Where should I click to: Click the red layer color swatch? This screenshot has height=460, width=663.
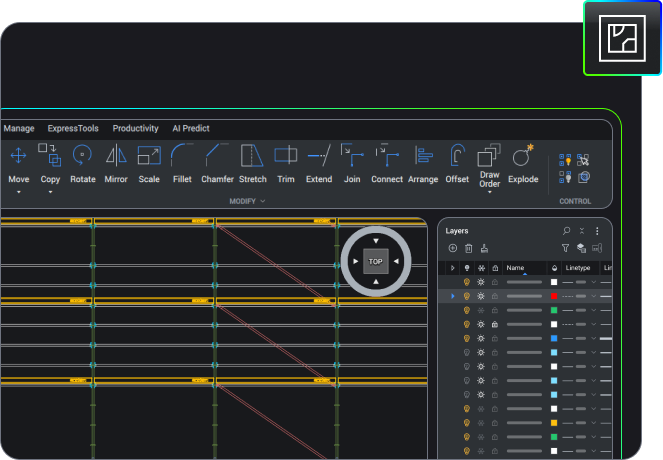[x=554, y=297]
